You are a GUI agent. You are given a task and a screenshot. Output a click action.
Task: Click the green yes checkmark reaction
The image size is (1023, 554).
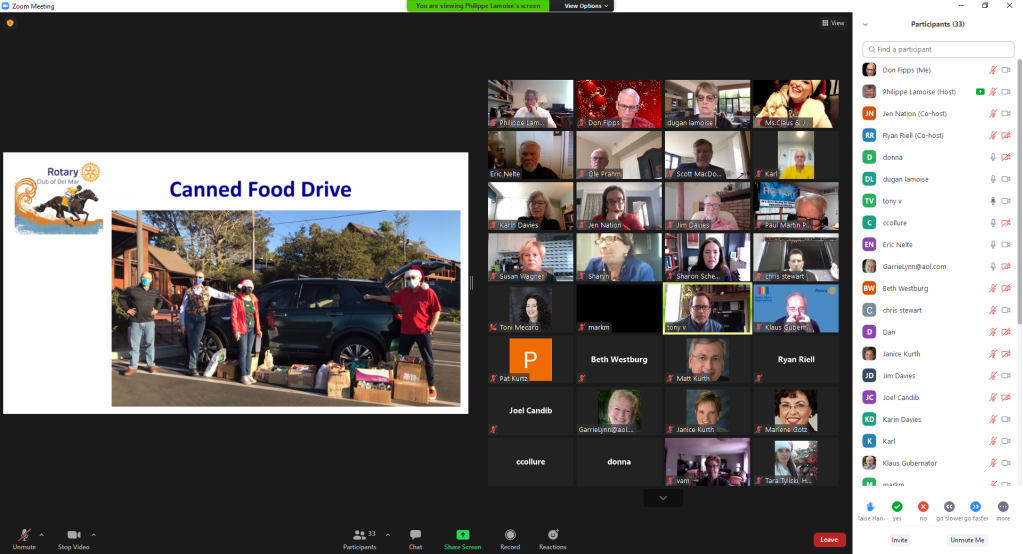pyautogui.click(x=897, y=507)
